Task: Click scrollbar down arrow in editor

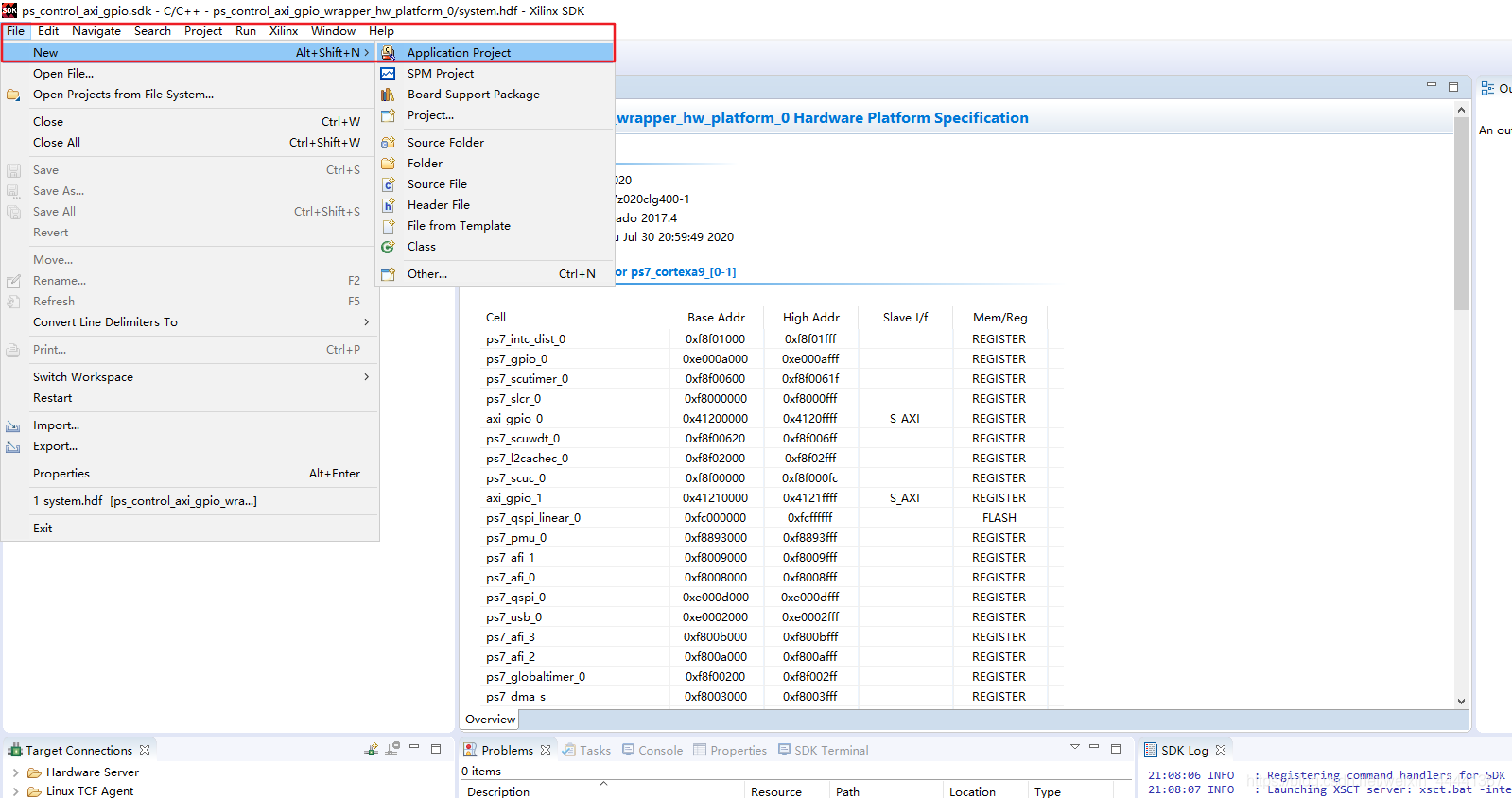Action: coord(1461,702)
